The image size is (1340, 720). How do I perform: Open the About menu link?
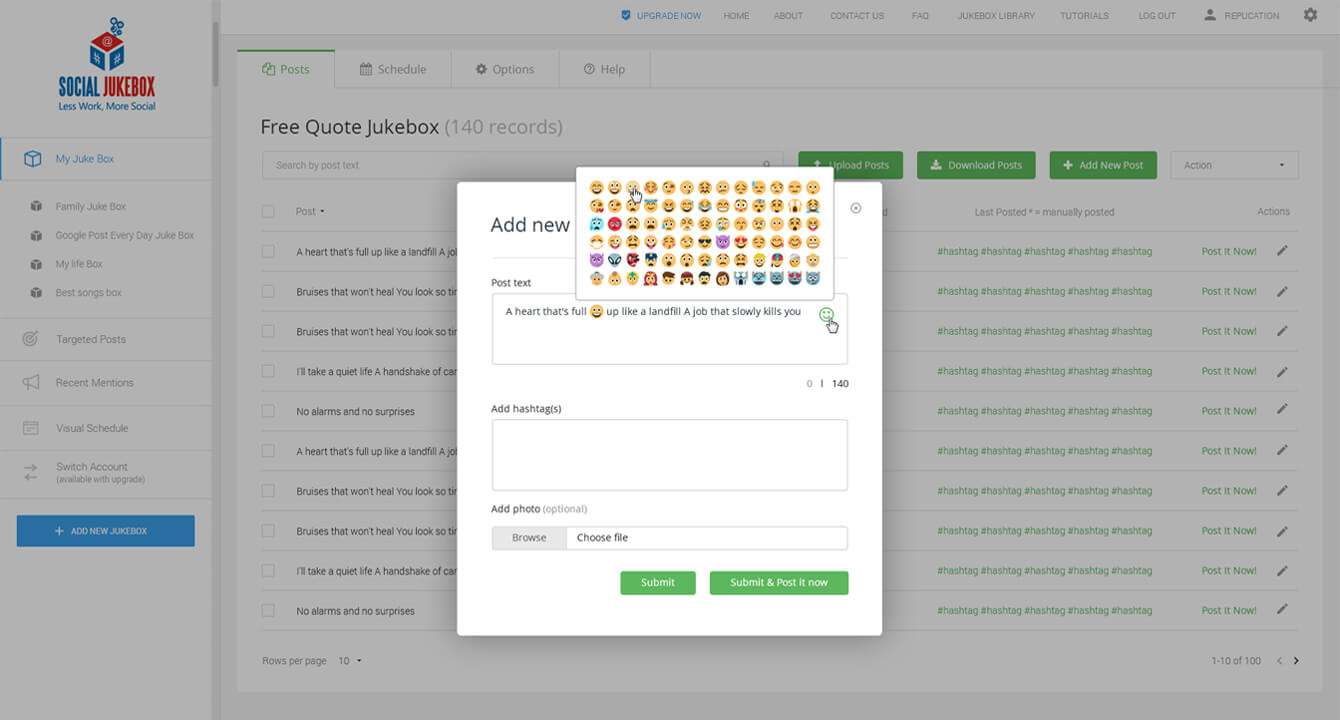[x=788, y=16]
